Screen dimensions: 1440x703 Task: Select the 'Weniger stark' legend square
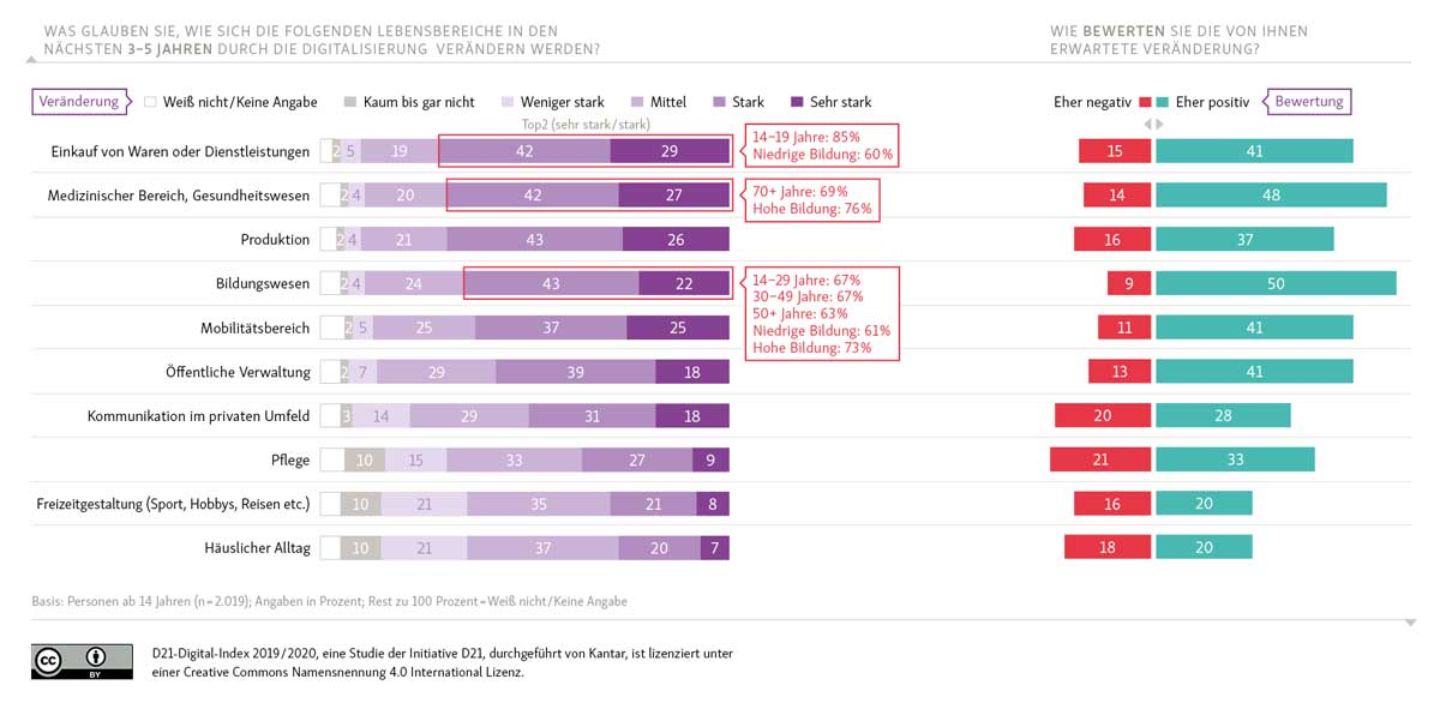[506, 102]
